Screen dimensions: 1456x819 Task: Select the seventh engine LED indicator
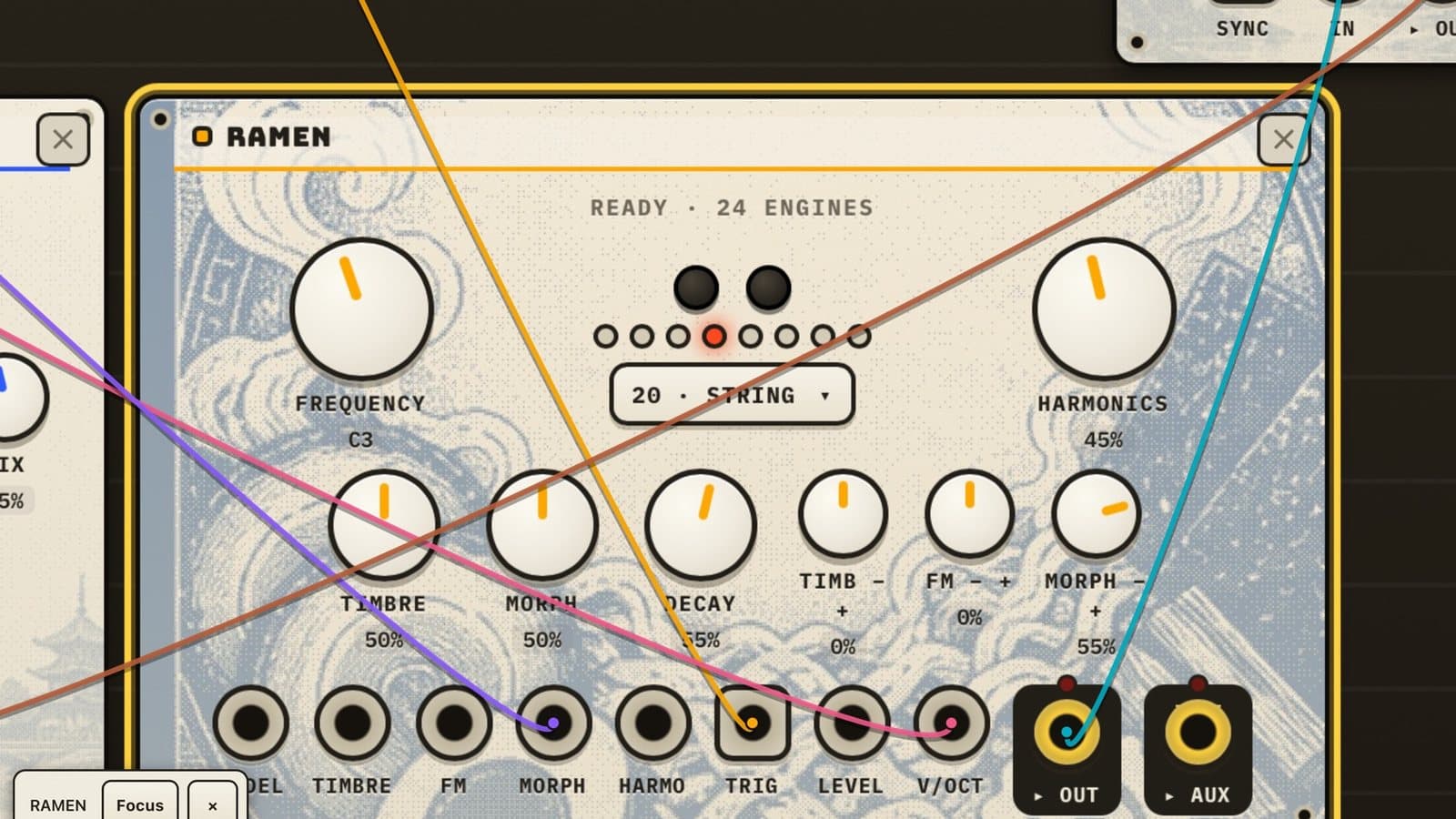(x=823, y=337)
